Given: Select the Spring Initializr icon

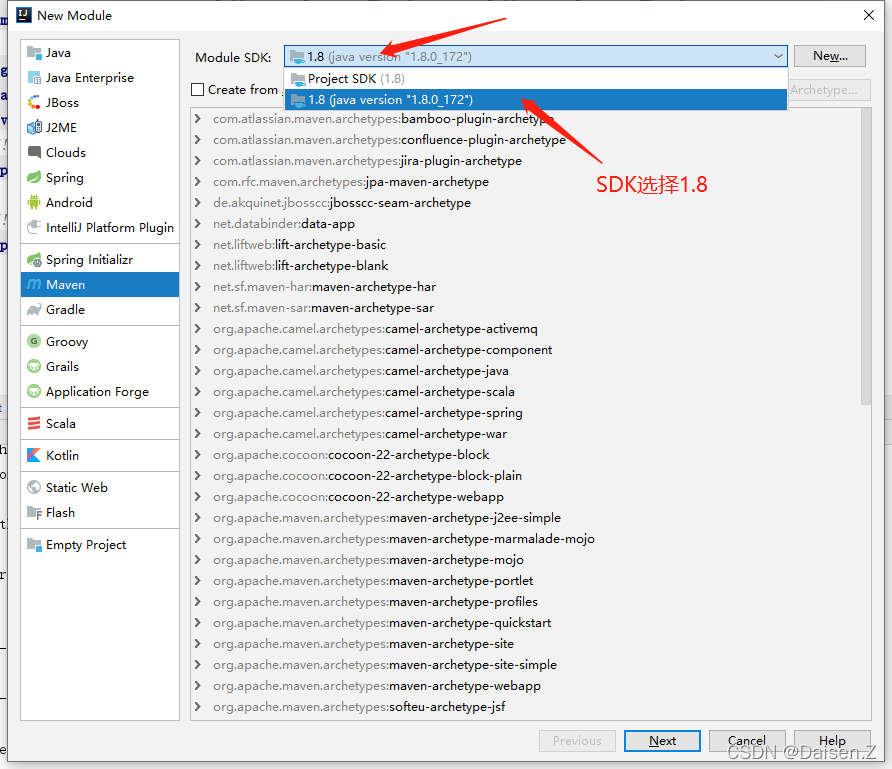Looking at the screenshot, I should [34, 260].
